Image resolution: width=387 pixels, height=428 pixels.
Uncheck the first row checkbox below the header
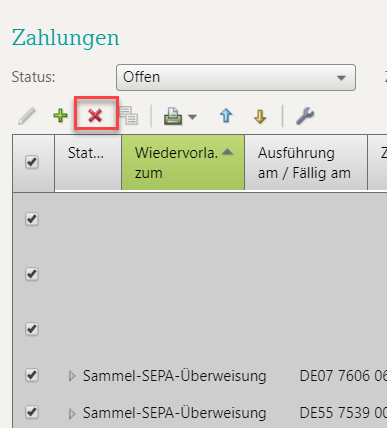32,219
